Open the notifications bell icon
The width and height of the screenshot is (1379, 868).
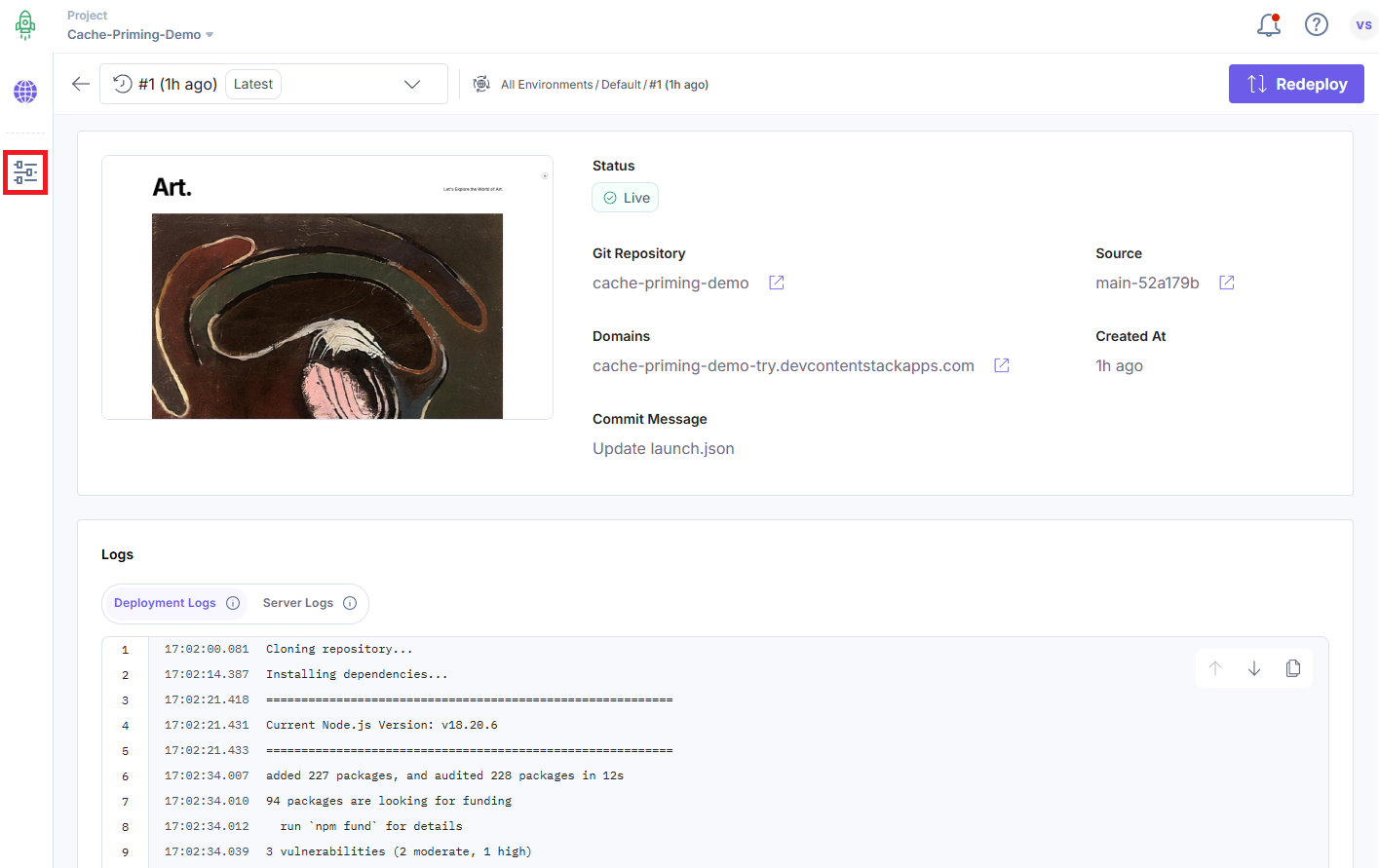coord(1269,24)
